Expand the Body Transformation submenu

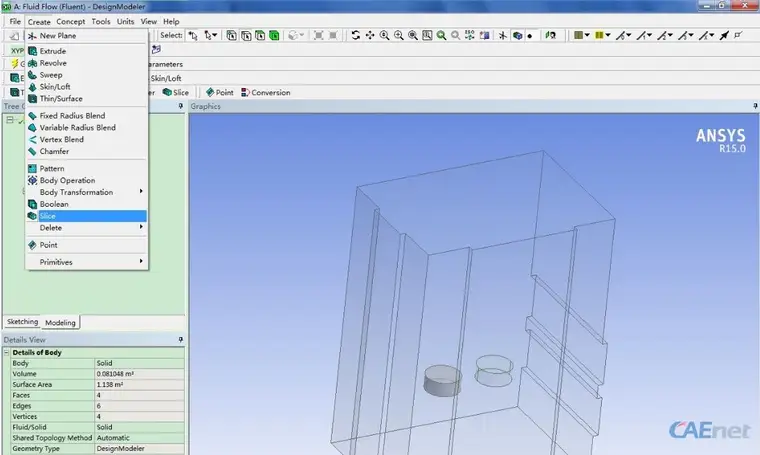coord(87,192)
